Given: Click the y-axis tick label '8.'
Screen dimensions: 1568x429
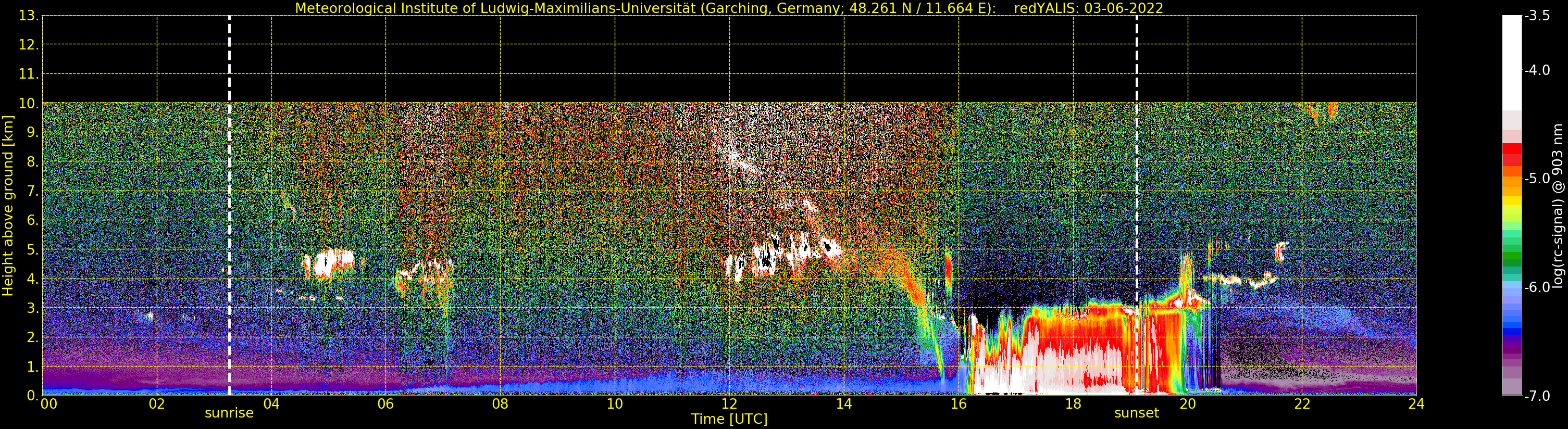Looking at the screenshot, I should click(x=32, y=162).
